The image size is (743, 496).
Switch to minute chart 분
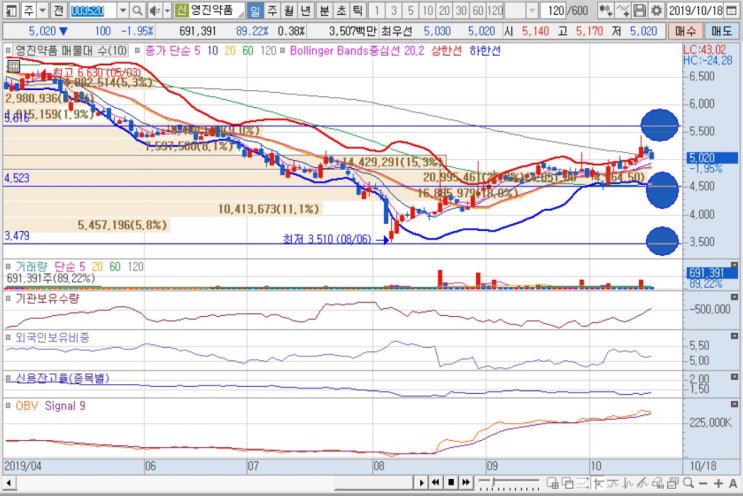tap(325, 10)
